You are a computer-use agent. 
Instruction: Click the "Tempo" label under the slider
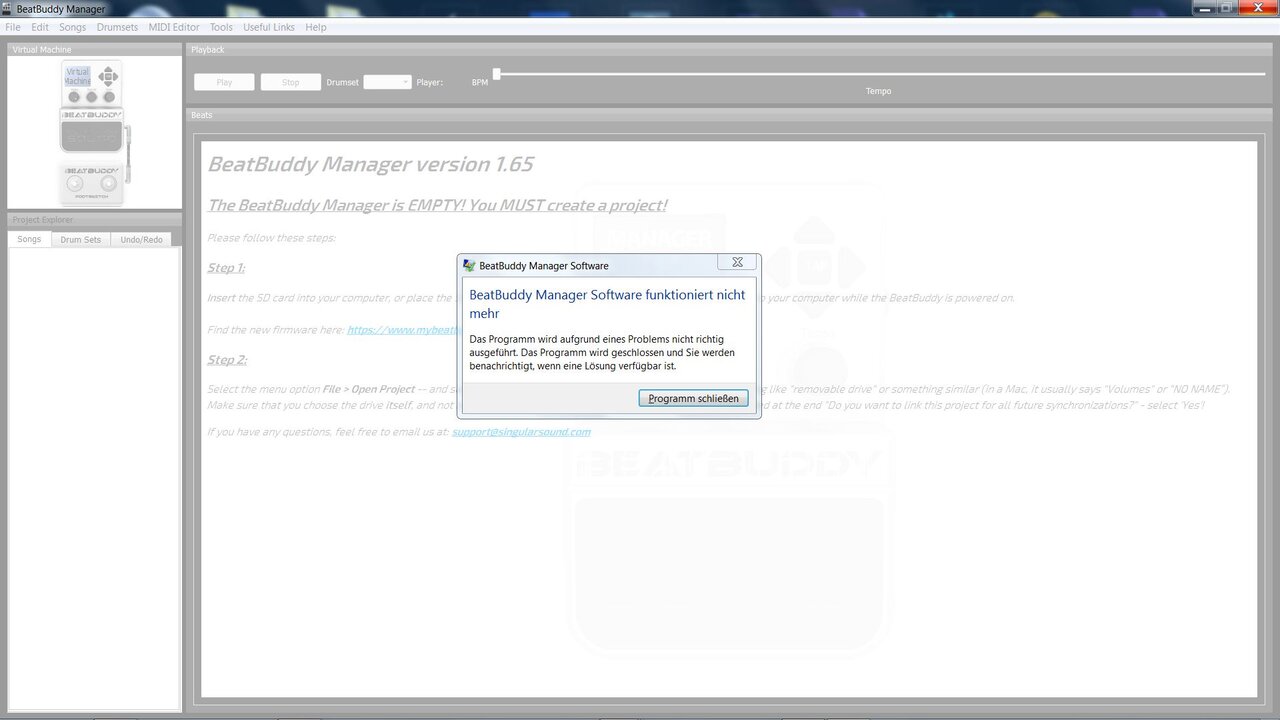pos(878,91)
